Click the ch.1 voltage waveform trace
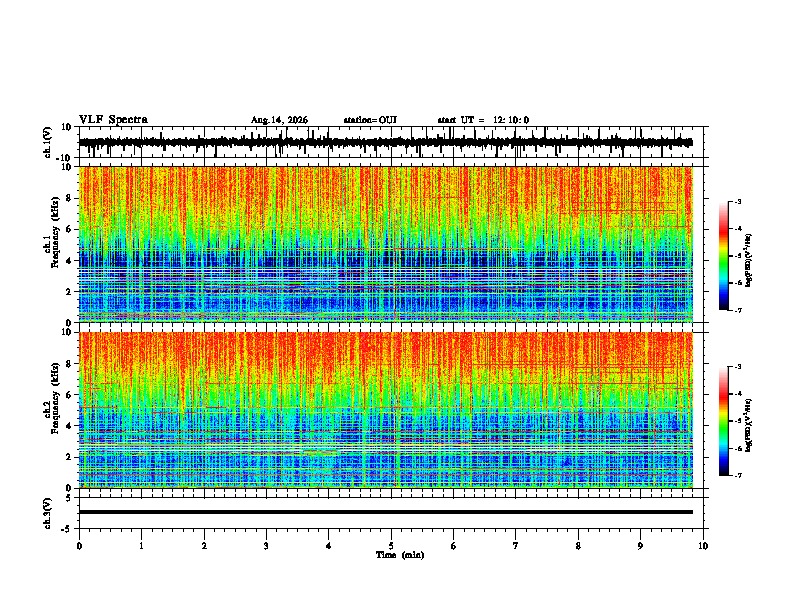Image resolution: width=792 pixels, height=612 pixels. click(385, 142)
